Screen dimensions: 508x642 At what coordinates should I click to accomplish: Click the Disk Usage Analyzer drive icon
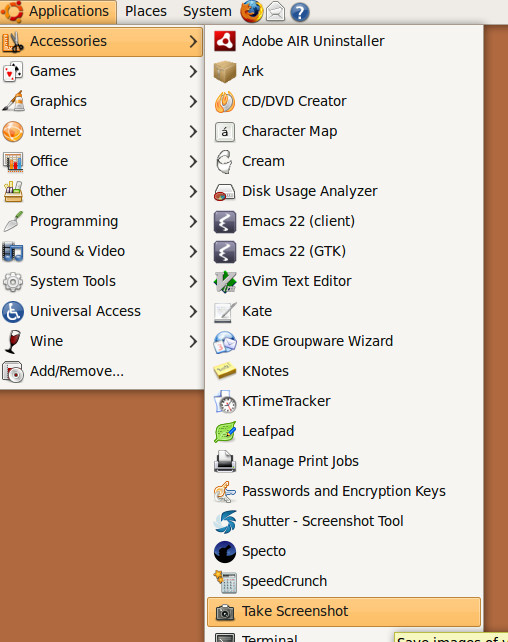coord(224,192)
